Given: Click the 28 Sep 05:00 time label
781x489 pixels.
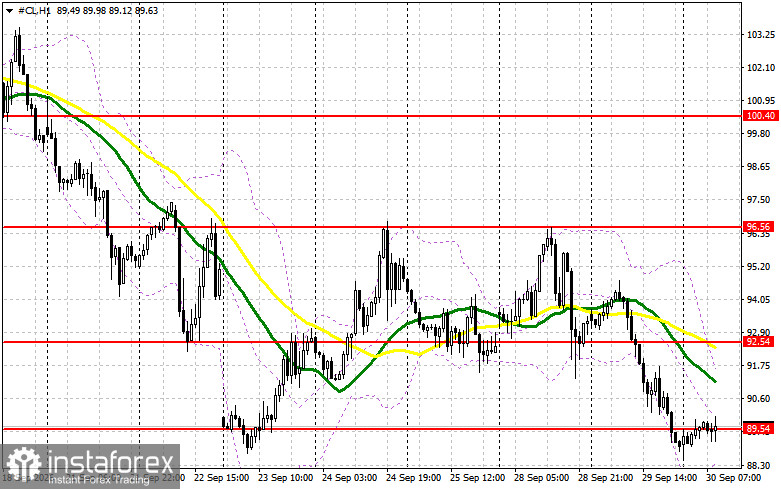Looking at the screenshot, I should pyautogui.click(x=541, y=478).
